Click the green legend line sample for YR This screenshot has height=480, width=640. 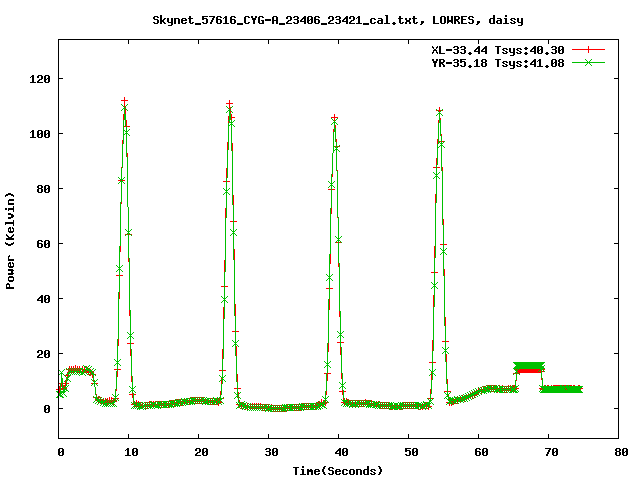pyautogui.click(x=588, y=63)
